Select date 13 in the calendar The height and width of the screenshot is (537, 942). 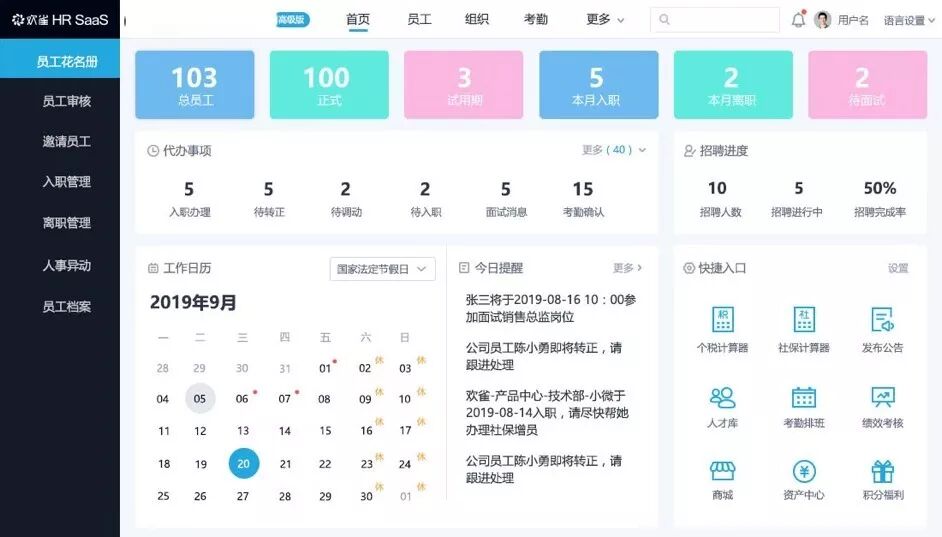243,431
